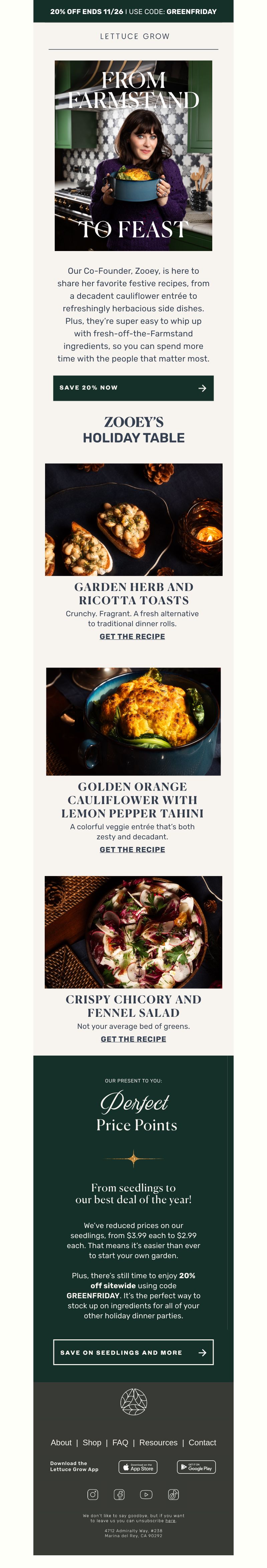This screenshot has width=267, height=1568.
Task: Click the arrow on Save 20% Now
Action: click(x=203, y=388)
